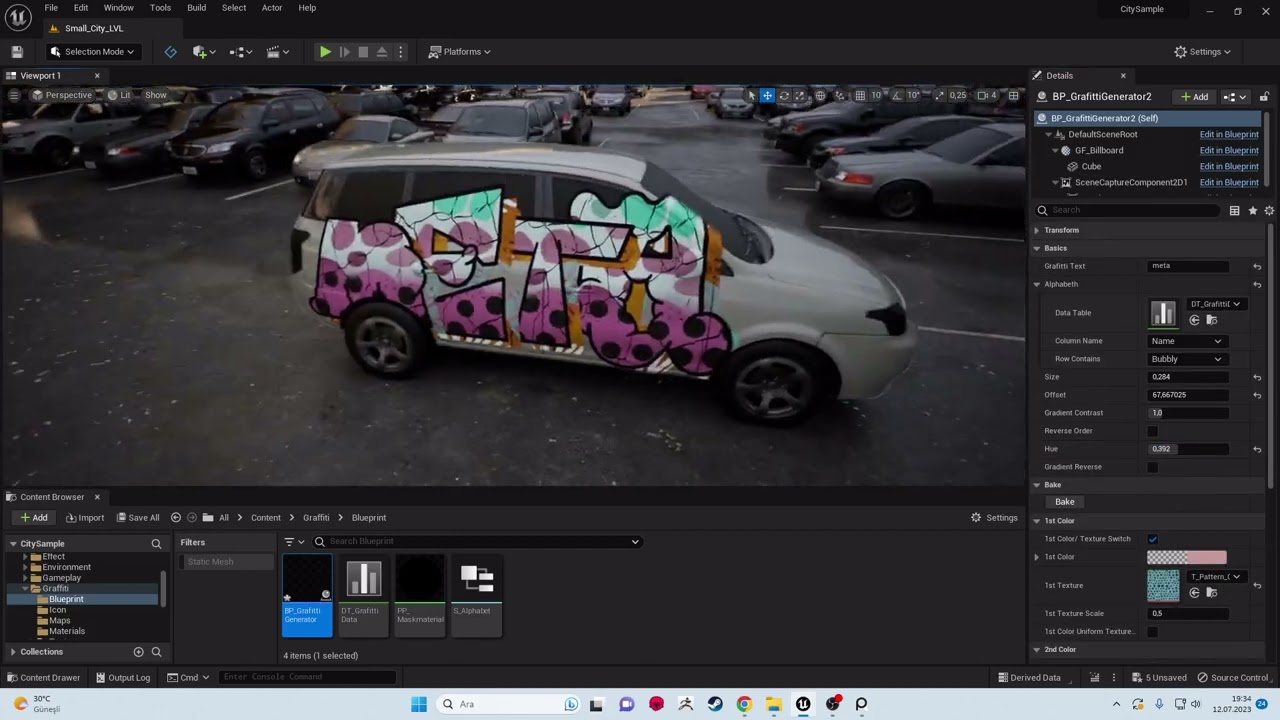The width and height of the screenshot is (1280, 720).
Task: Open the Tools menu
Action: pos(160,8)
